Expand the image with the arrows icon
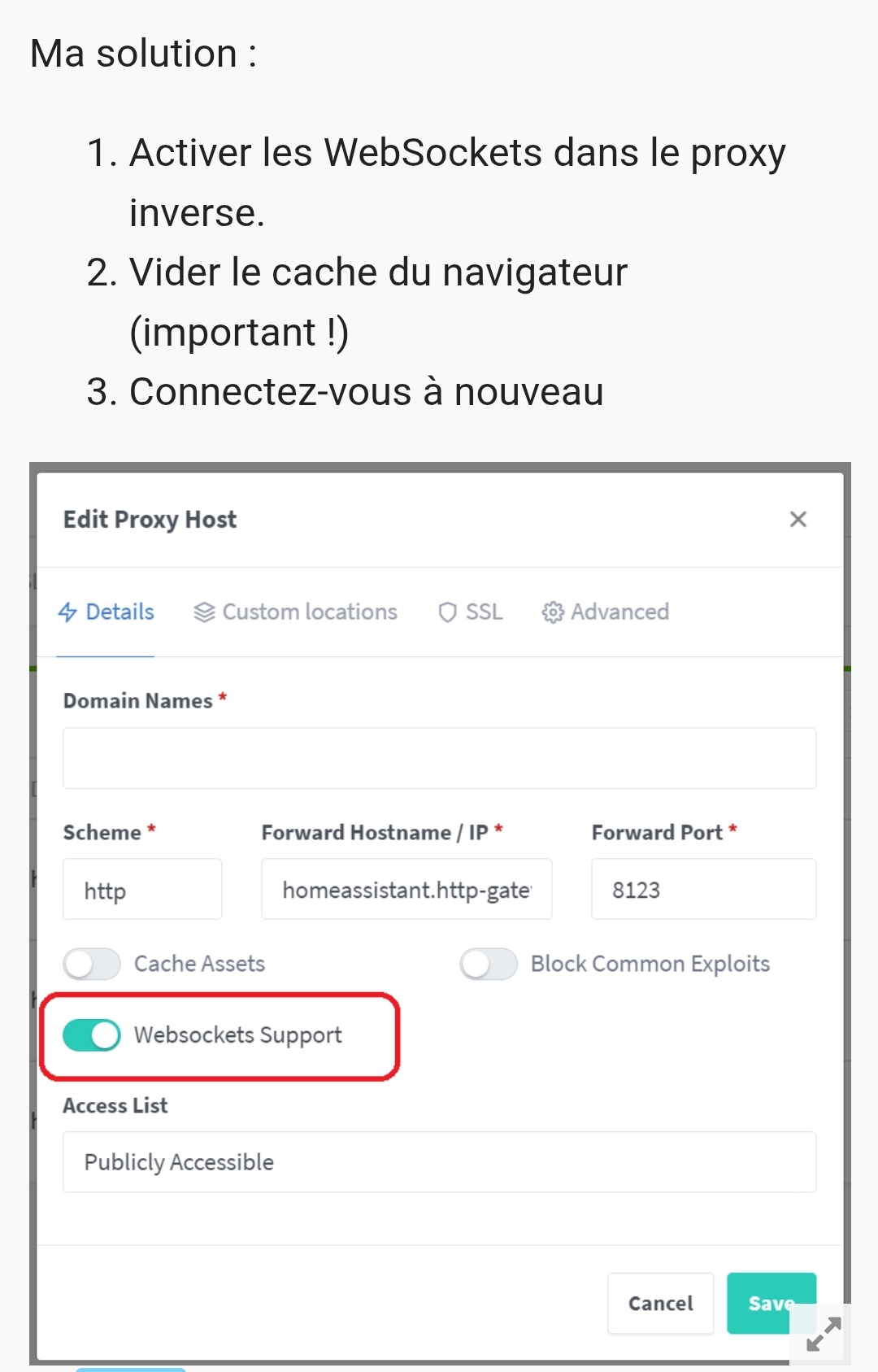This screenshot has width=878, height=1372. 823,1335
